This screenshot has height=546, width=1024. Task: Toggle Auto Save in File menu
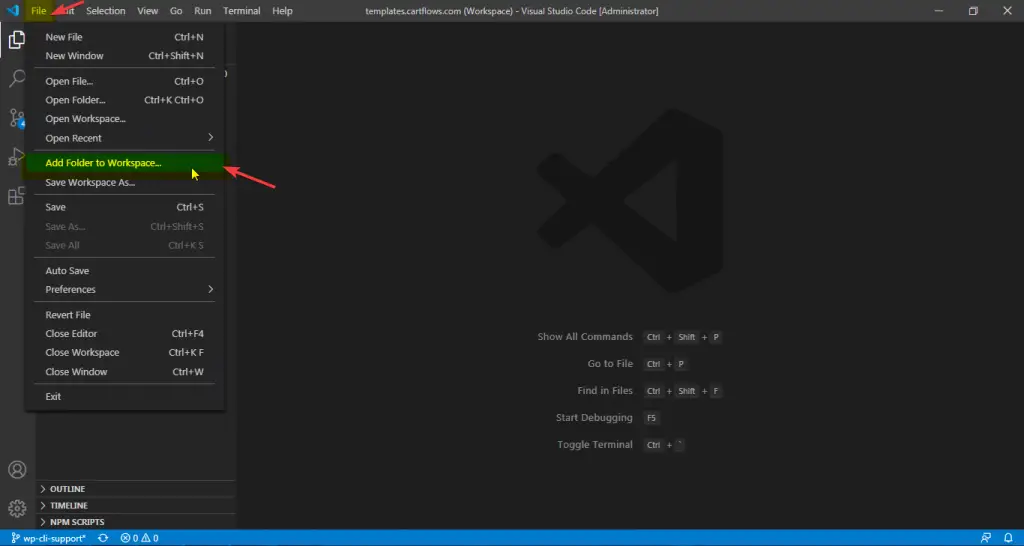[x=124, y=270]
